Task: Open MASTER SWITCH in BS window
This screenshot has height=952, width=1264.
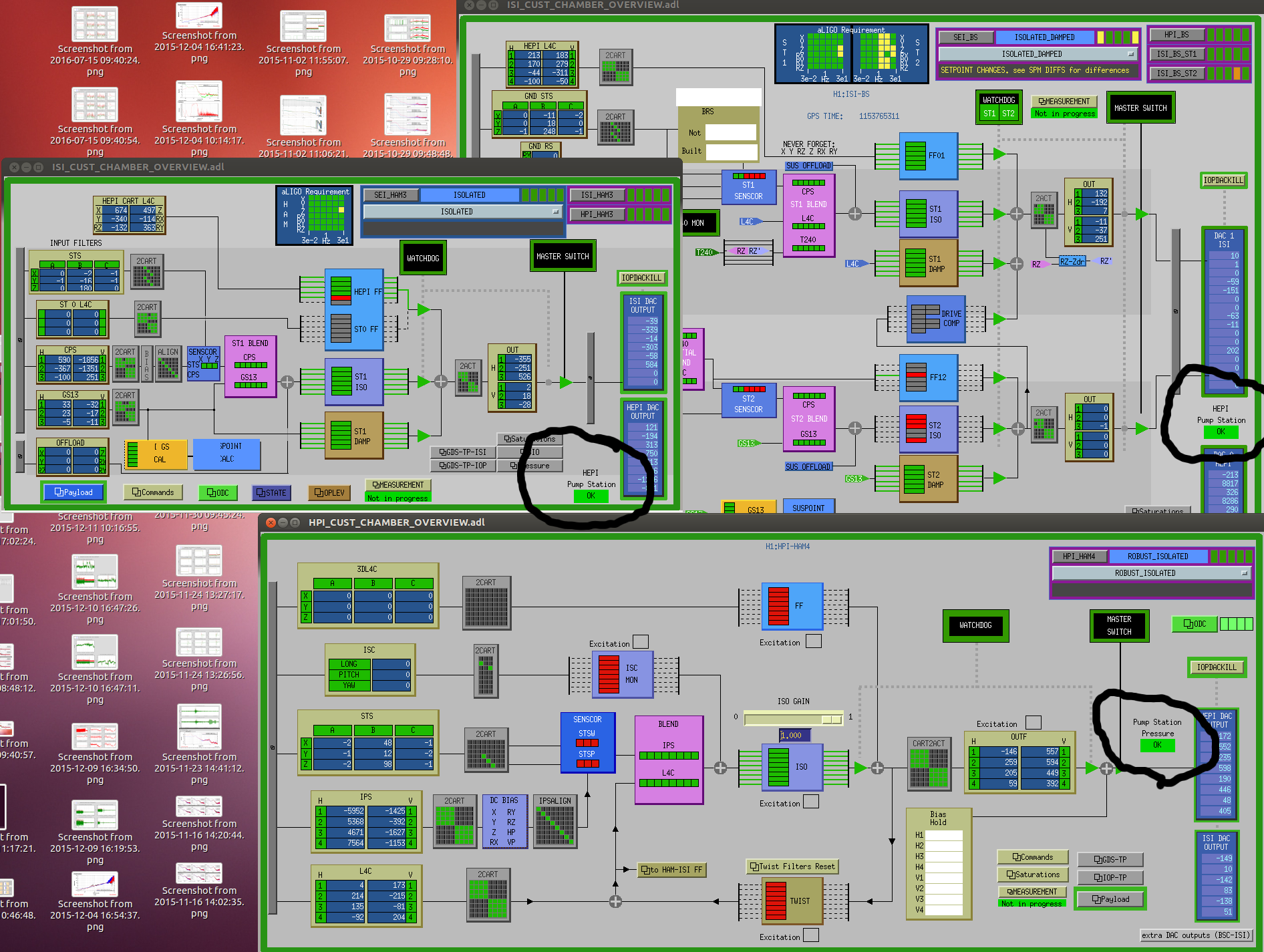Action: coord(1140,108)
